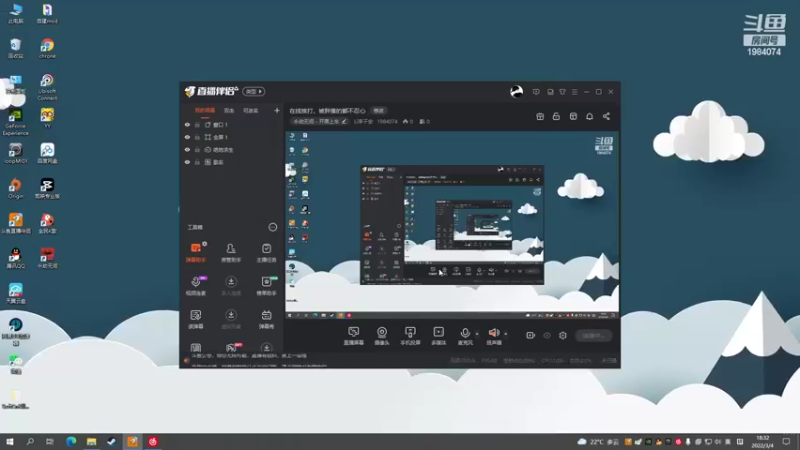Lock the 窗口 1 source
Viewport: 800px width, 450px height.
pyautogui.click(x=197, y=124)
